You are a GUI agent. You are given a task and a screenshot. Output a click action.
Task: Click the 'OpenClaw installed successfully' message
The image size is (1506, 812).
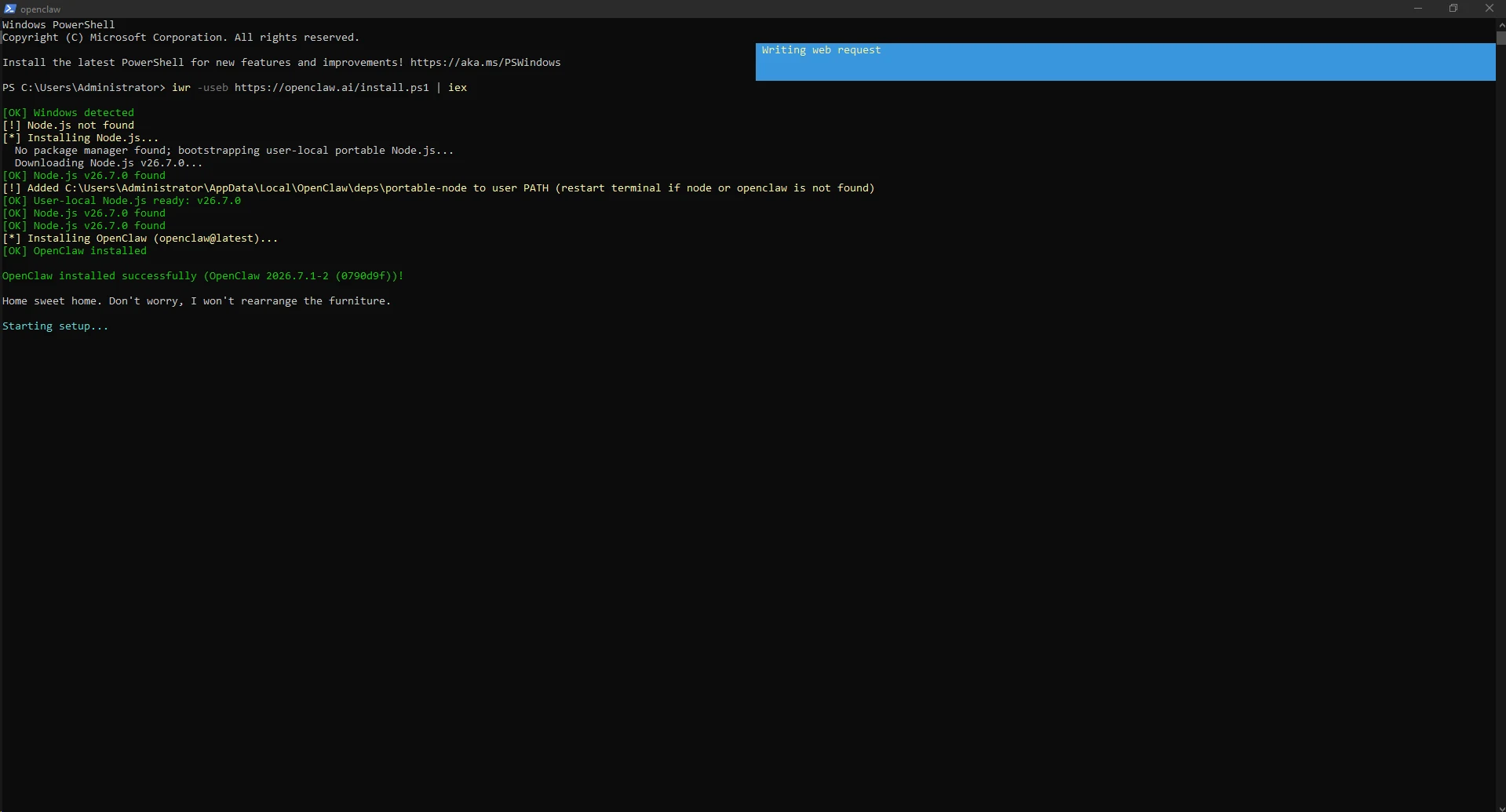(x=203, y=276)
